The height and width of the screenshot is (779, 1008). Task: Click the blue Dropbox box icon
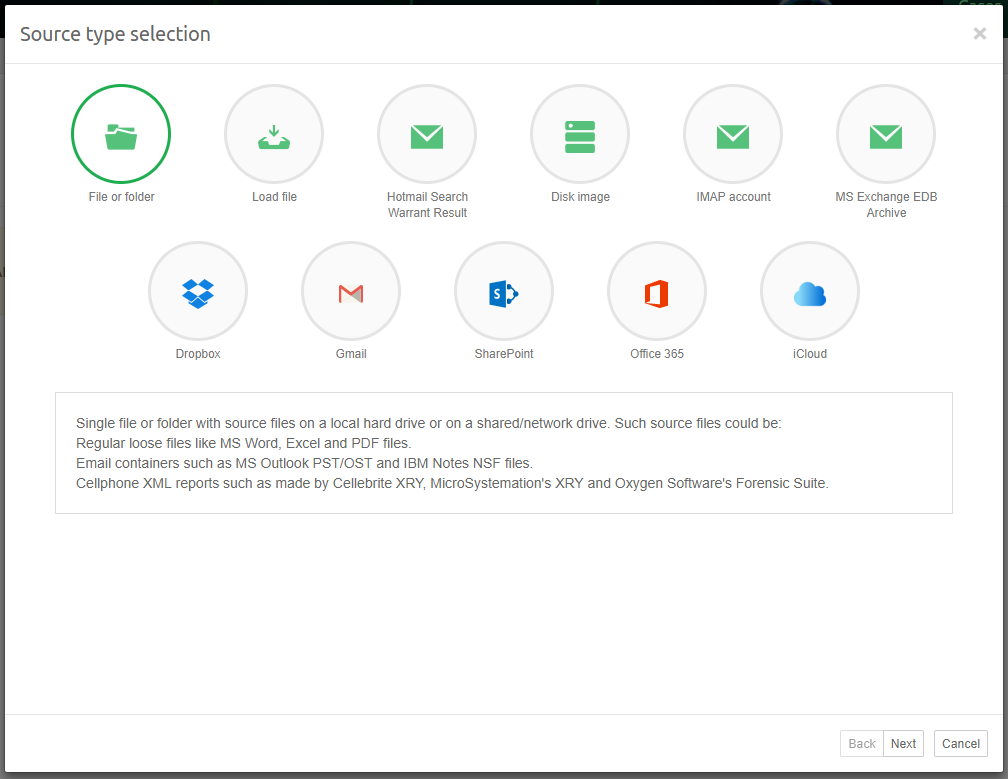(x=198, y=291)
